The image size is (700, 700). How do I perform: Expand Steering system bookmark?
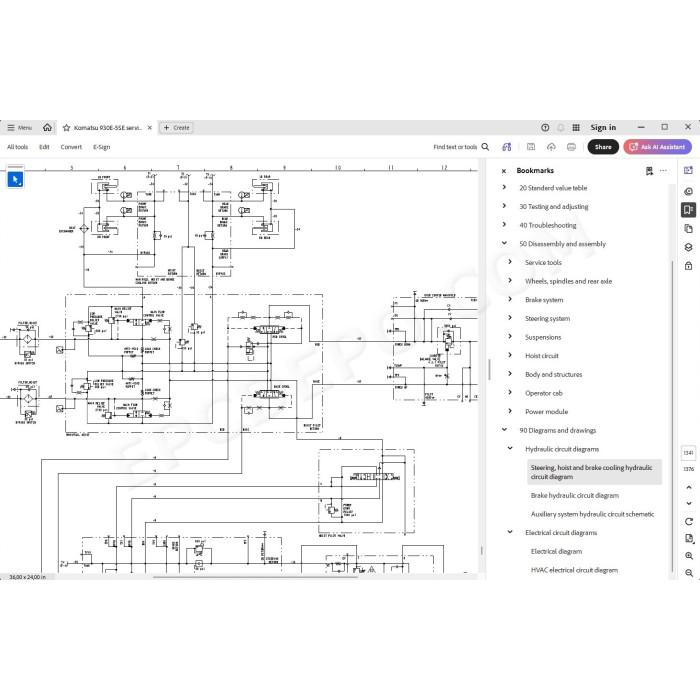[510, 318]
